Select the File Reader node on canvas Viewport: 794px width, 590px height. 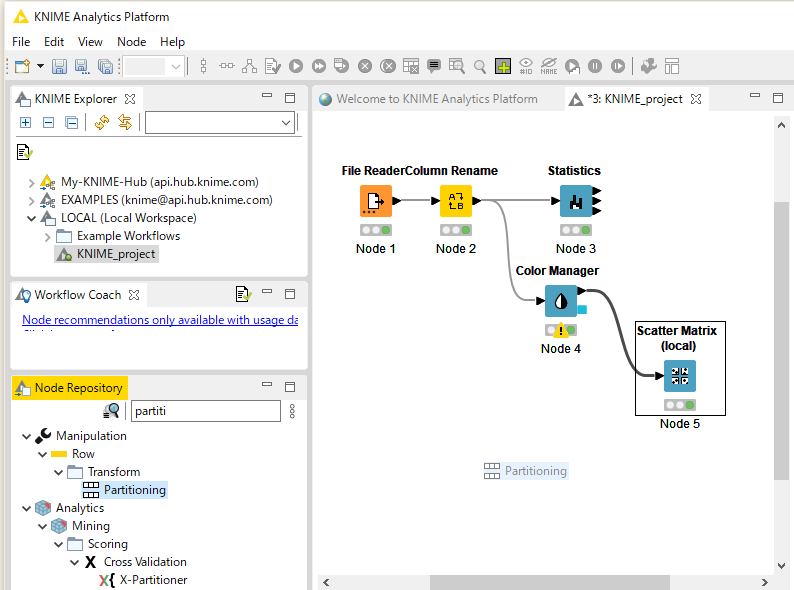pos(376,201)
